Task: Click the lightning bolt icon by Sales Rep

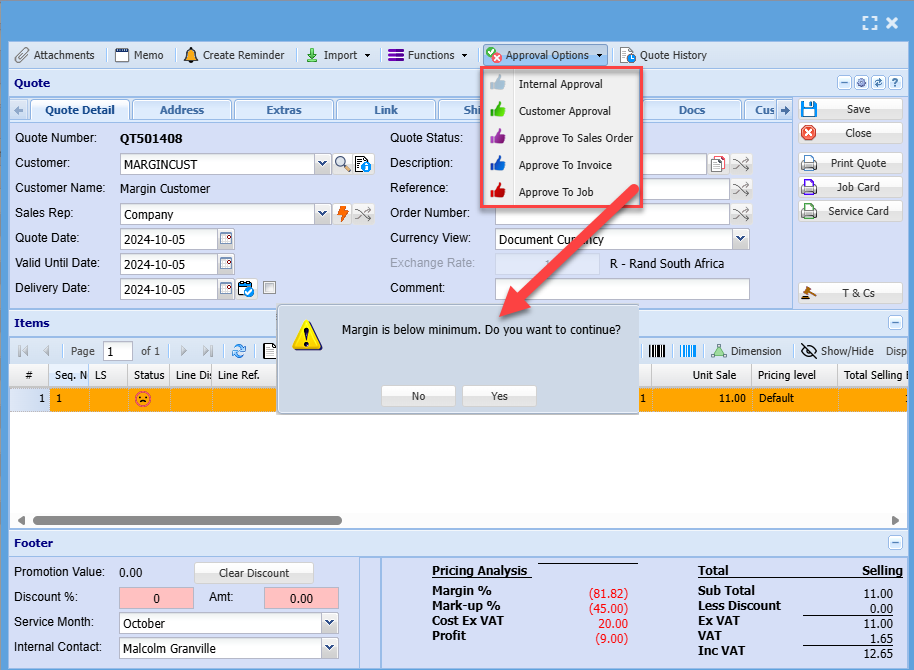Action: [x=343, y=214]
